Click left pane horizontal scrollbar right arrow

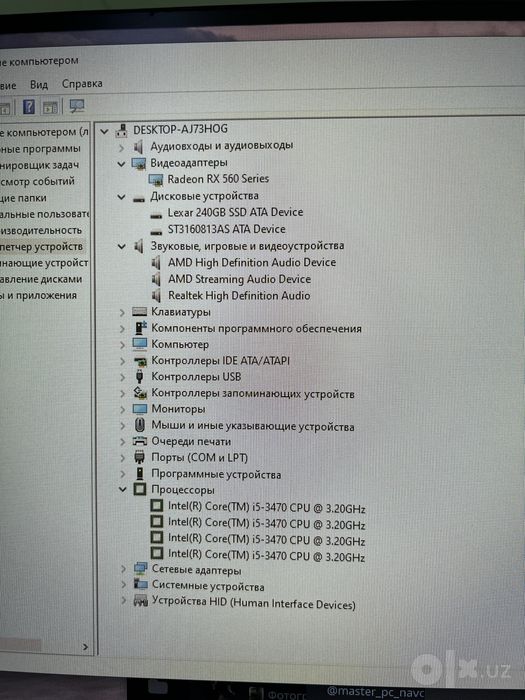(85, 646)
